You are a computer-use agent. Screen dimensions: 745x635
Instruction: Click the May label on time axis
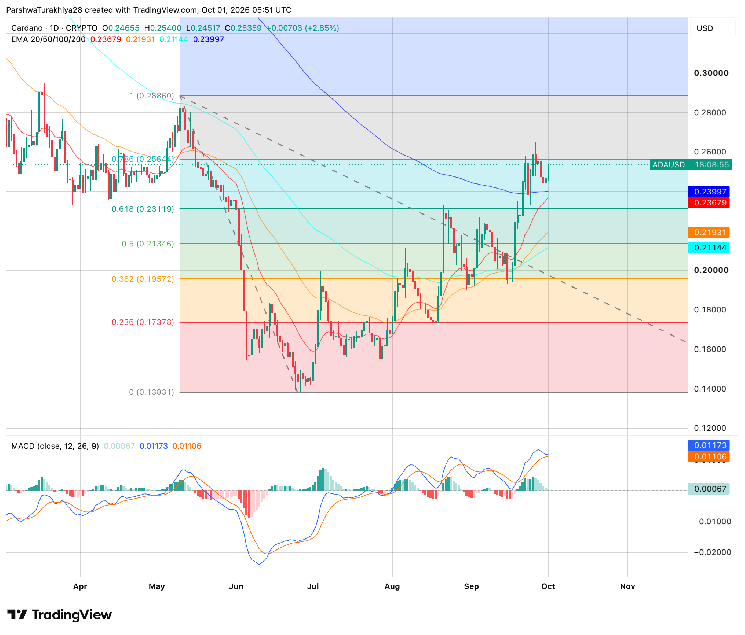[157, 587]
